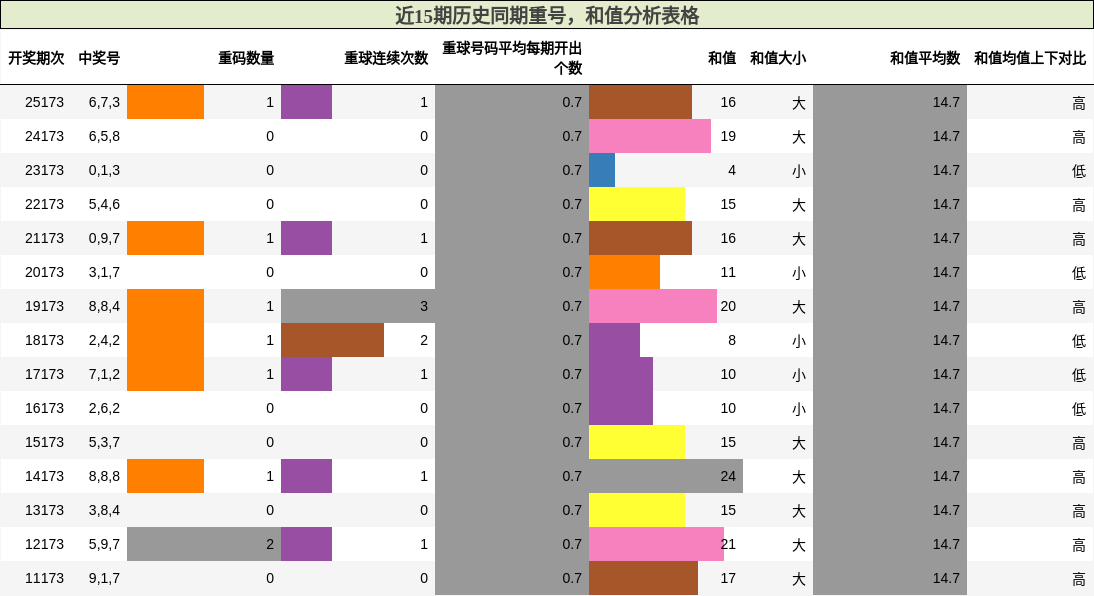
Task: Click winning number 3,1,7
Action: pyautogui.click(x=104, y=272)
